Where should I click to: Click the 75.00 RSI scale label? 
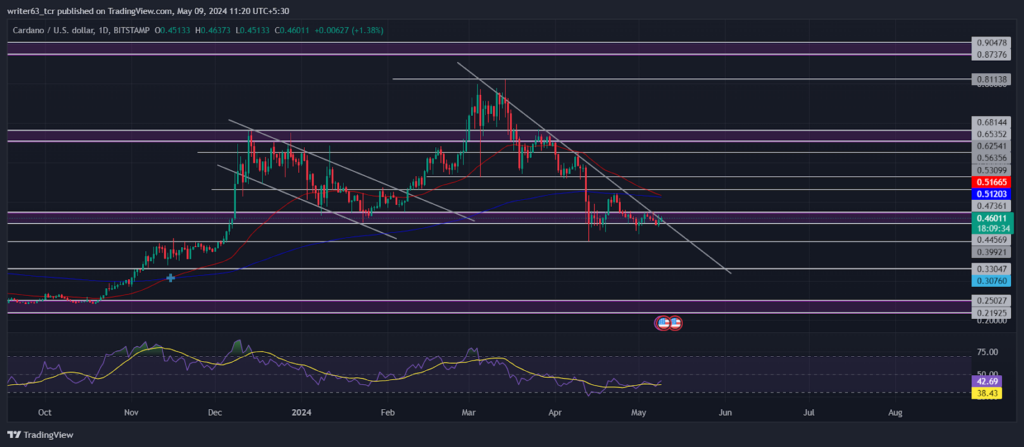987,352
